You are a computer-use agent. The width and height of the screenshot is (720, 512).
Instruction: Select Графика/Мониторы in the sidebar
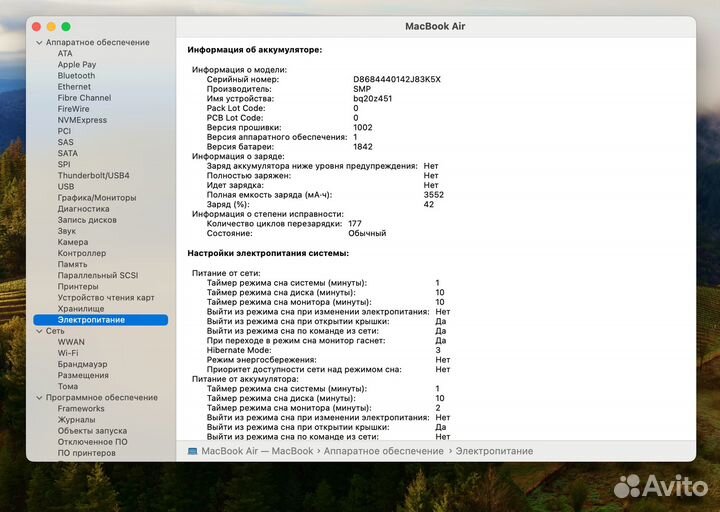pyautogui.click(x=96, y=198)
